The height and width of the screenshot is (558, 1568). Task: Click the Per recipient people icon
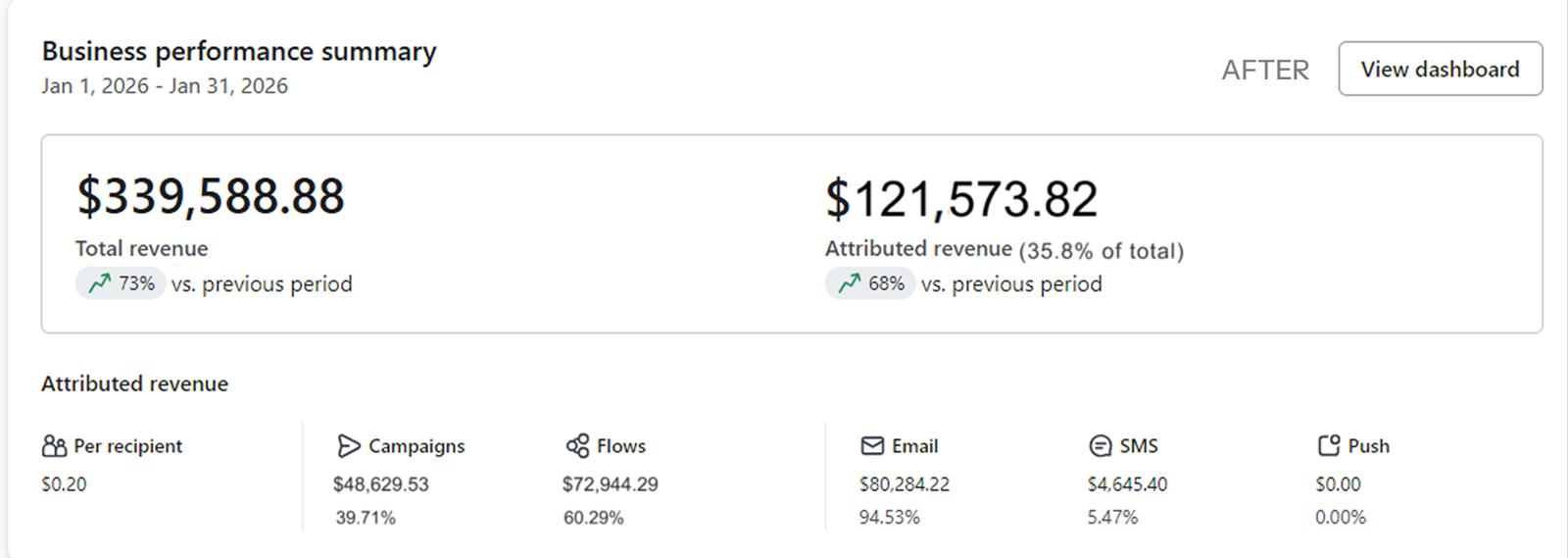coord(54,446)
